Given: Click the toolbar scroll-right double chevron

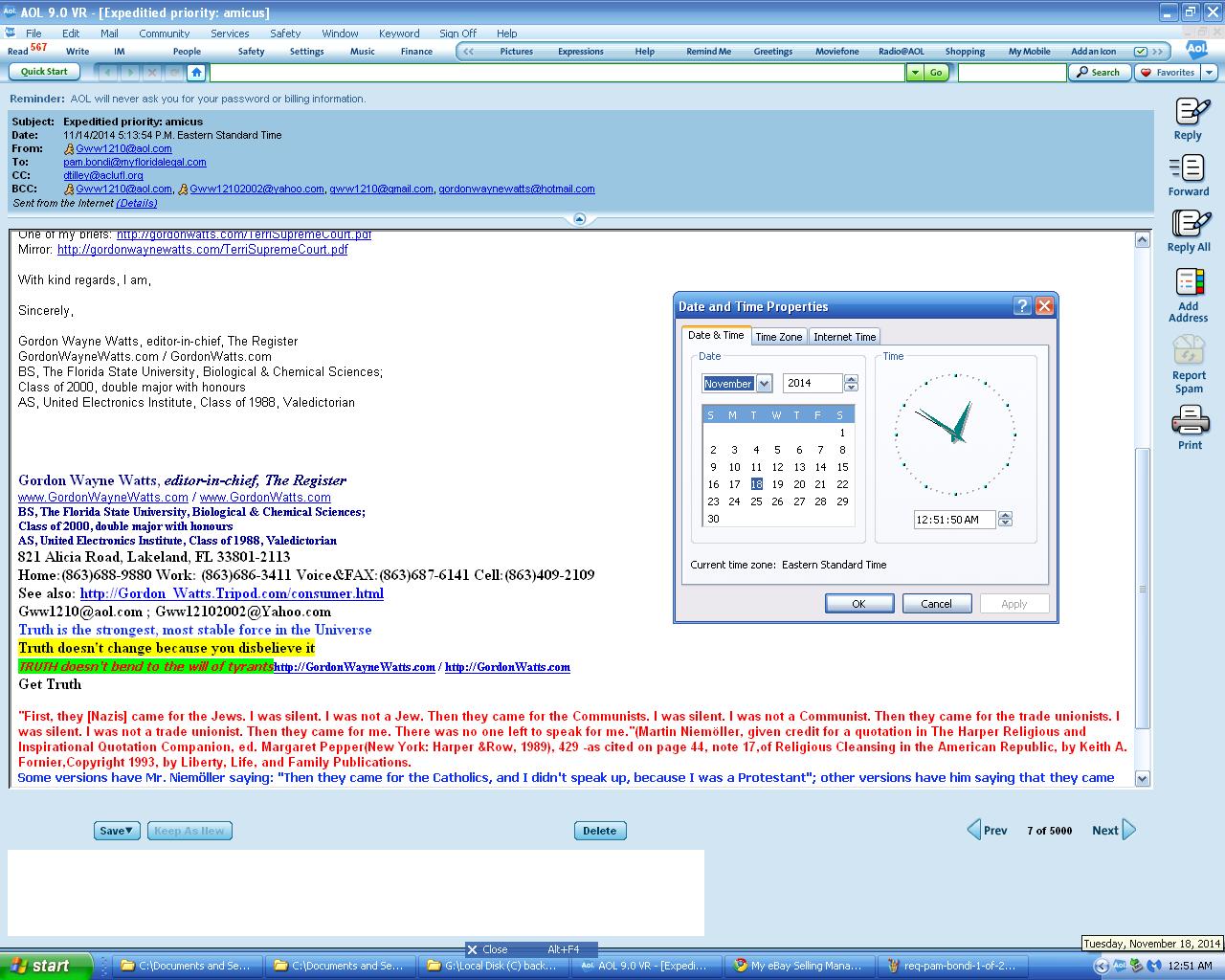Looking at the screenshot, I should click(1158, 52).
